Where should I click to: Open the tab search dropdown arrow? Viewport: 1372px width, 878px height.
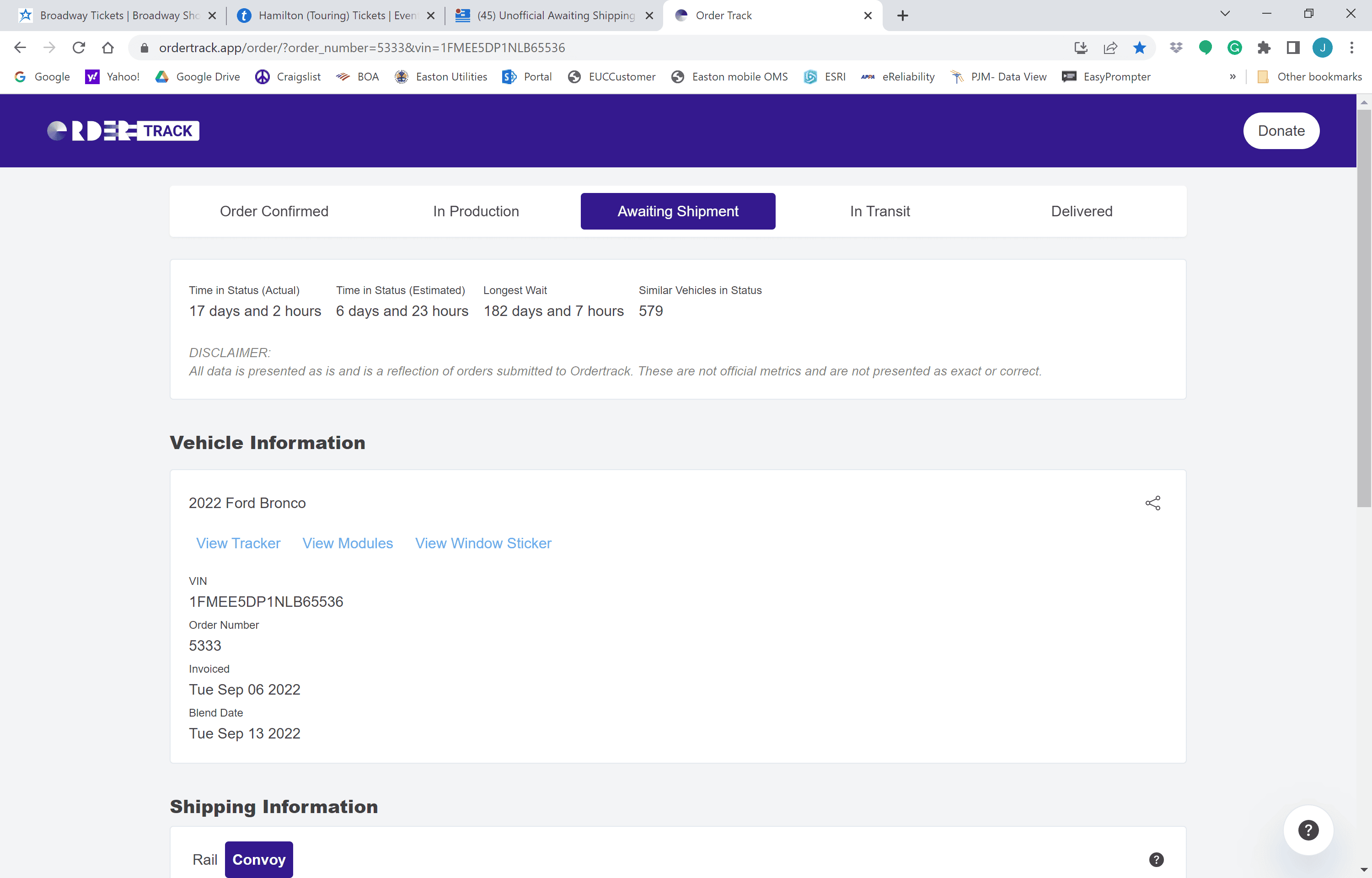tap(1225, 14)
